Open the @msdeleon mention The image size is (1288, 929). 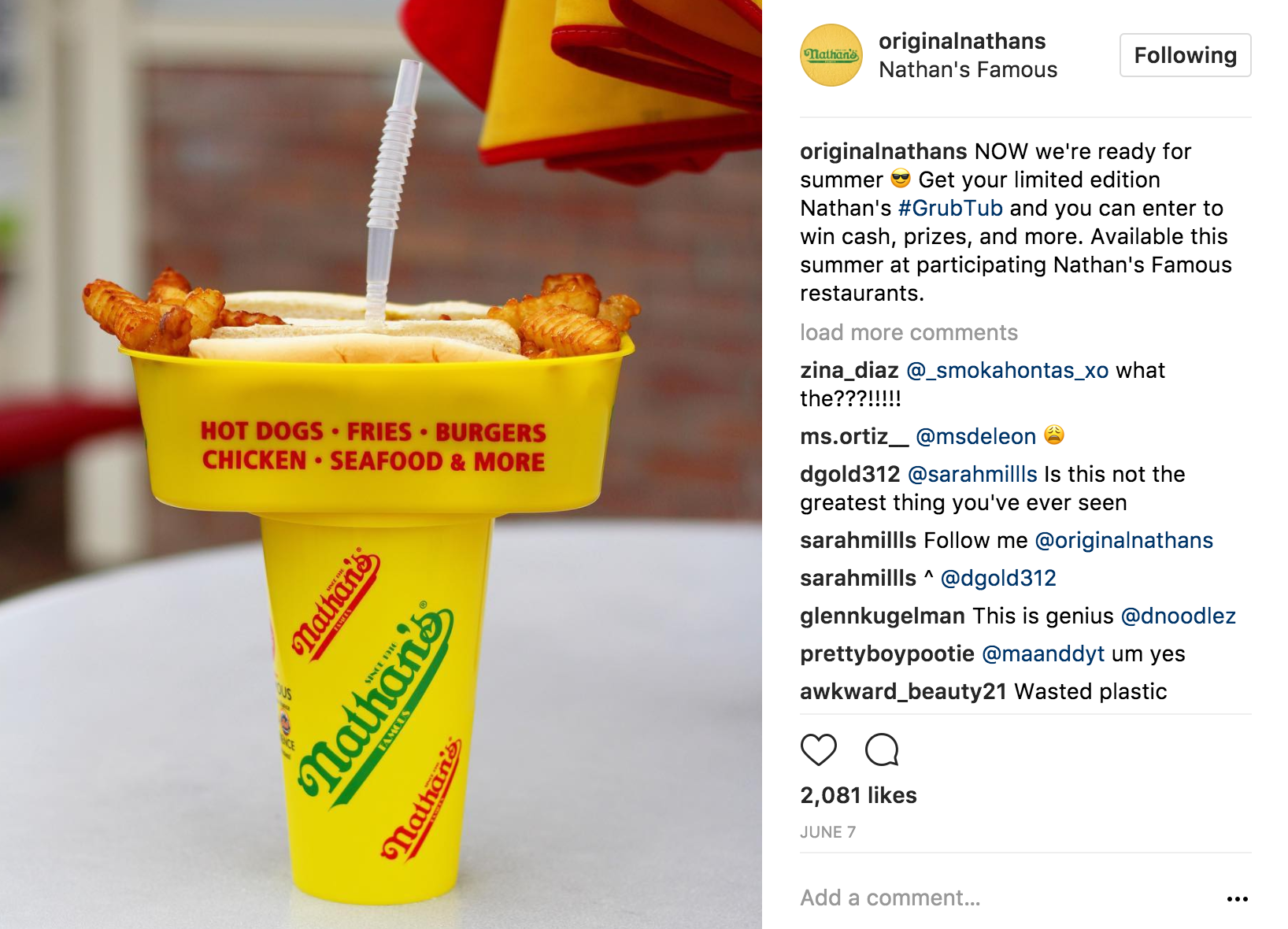pyautogui.click(x=975, y=436)
